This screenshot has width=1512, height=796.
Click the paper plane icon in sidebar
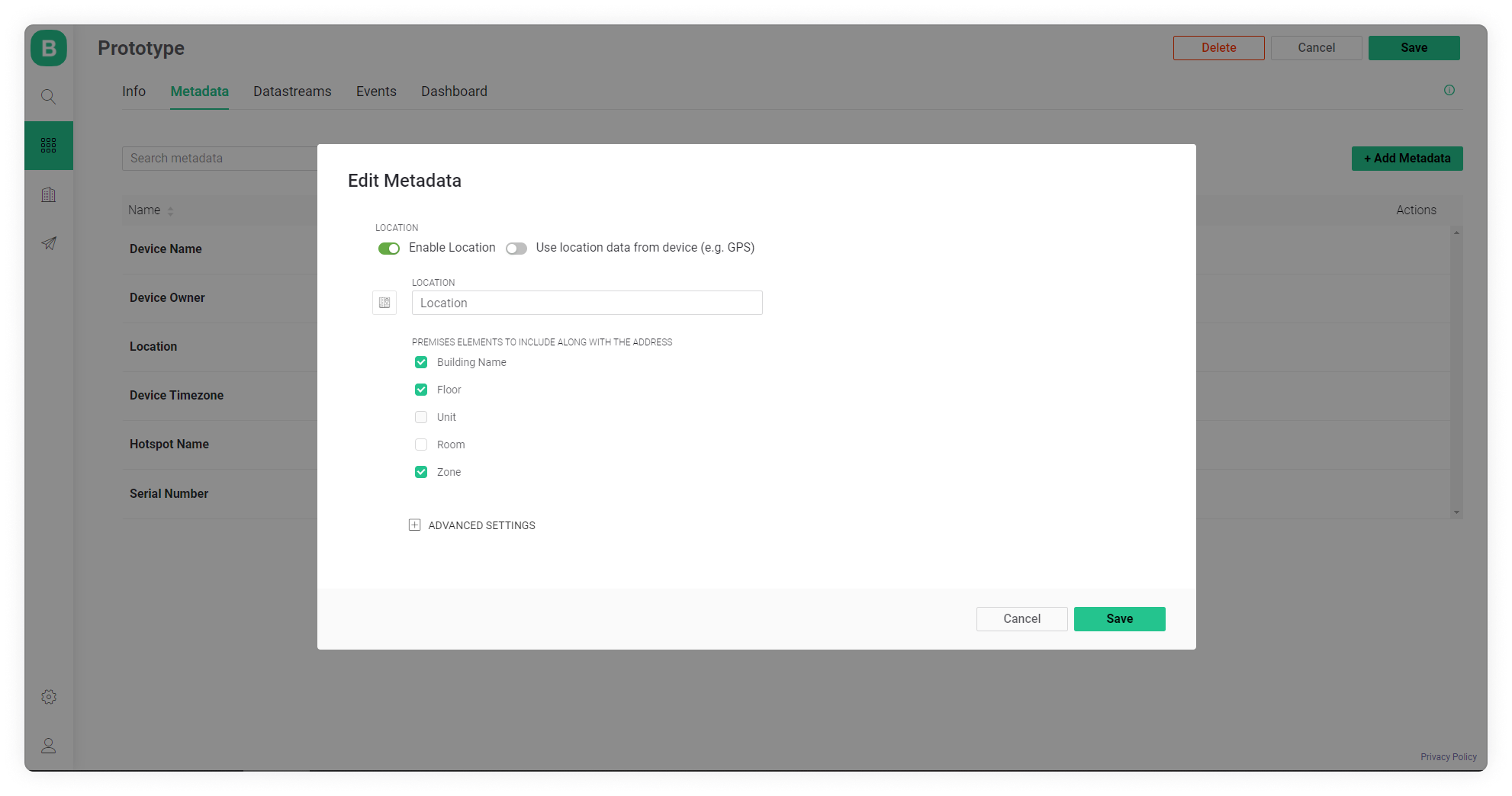(49, 244)
